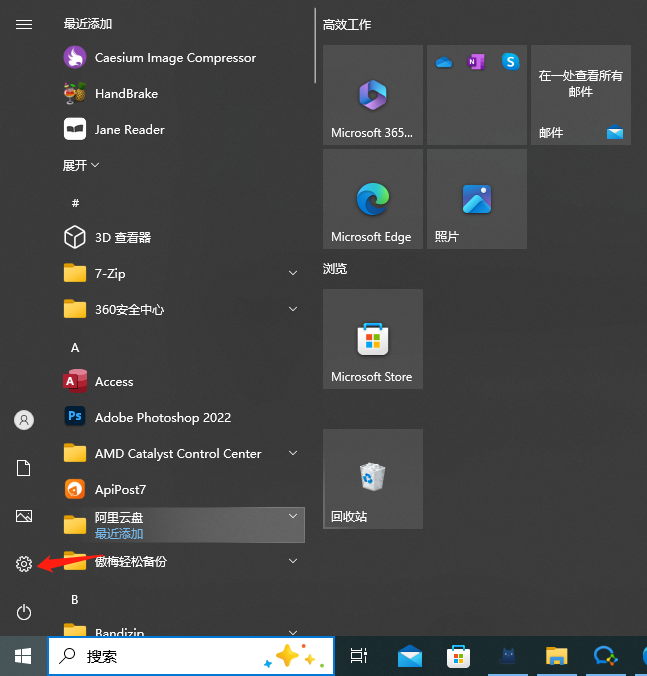This screenshot has width=647, height=676.
Task: Open OneNote icon in tile group
Action: coord(476,62)
